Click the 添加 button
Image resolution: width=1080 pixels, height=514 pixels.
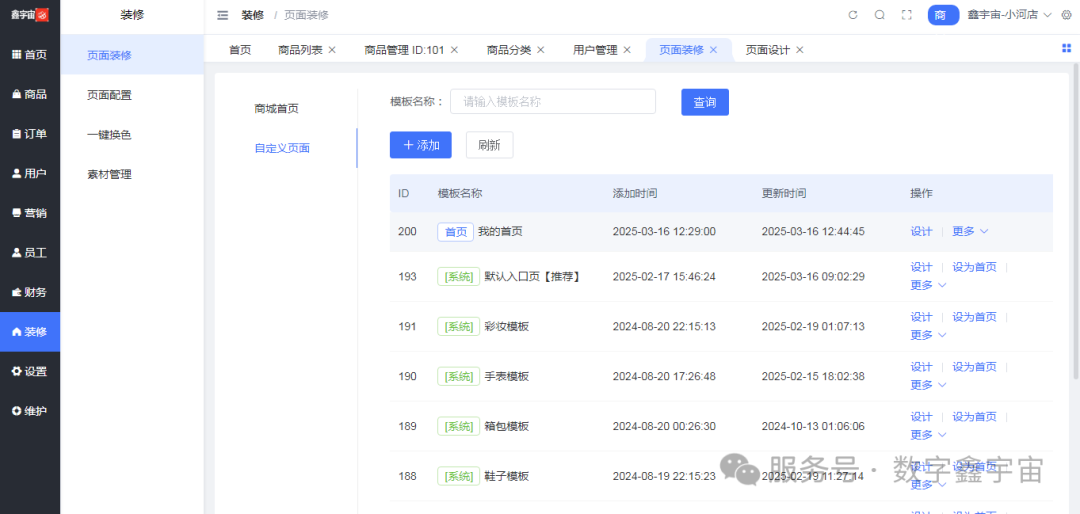421,145
